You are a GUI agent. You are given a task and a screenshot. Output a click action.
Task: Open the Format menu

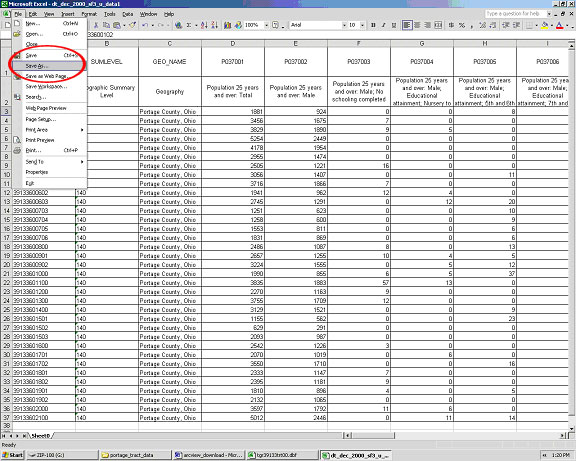[89, 14]
